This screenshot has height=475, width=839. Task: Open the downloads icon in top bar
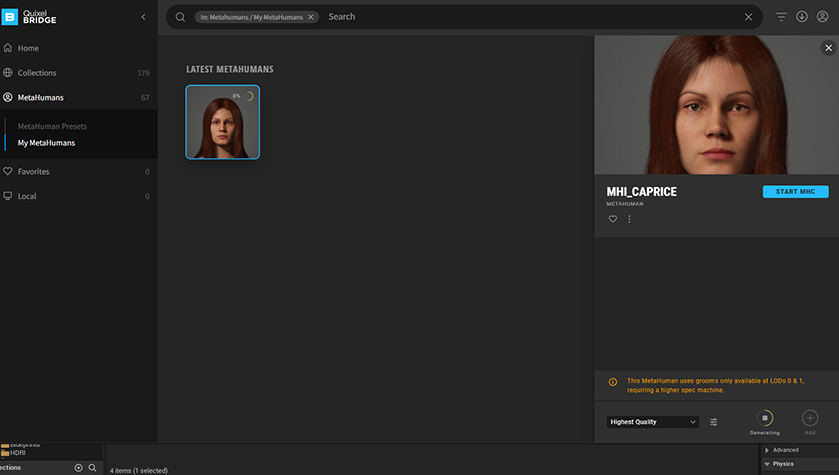point(802,17)
